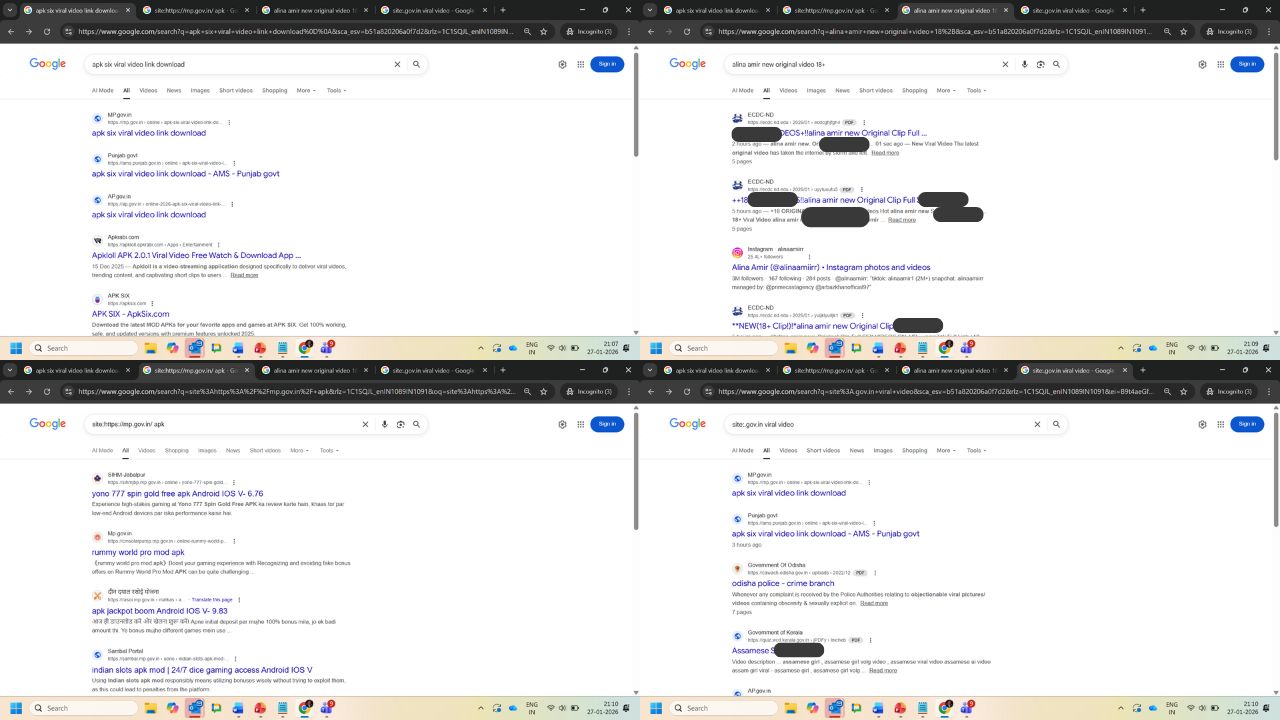The width and height of the screenshot is (1280, 720).
Task: Click the magnifier search button for "site:.gov.in viral video"
Action: coord(1056,424)
